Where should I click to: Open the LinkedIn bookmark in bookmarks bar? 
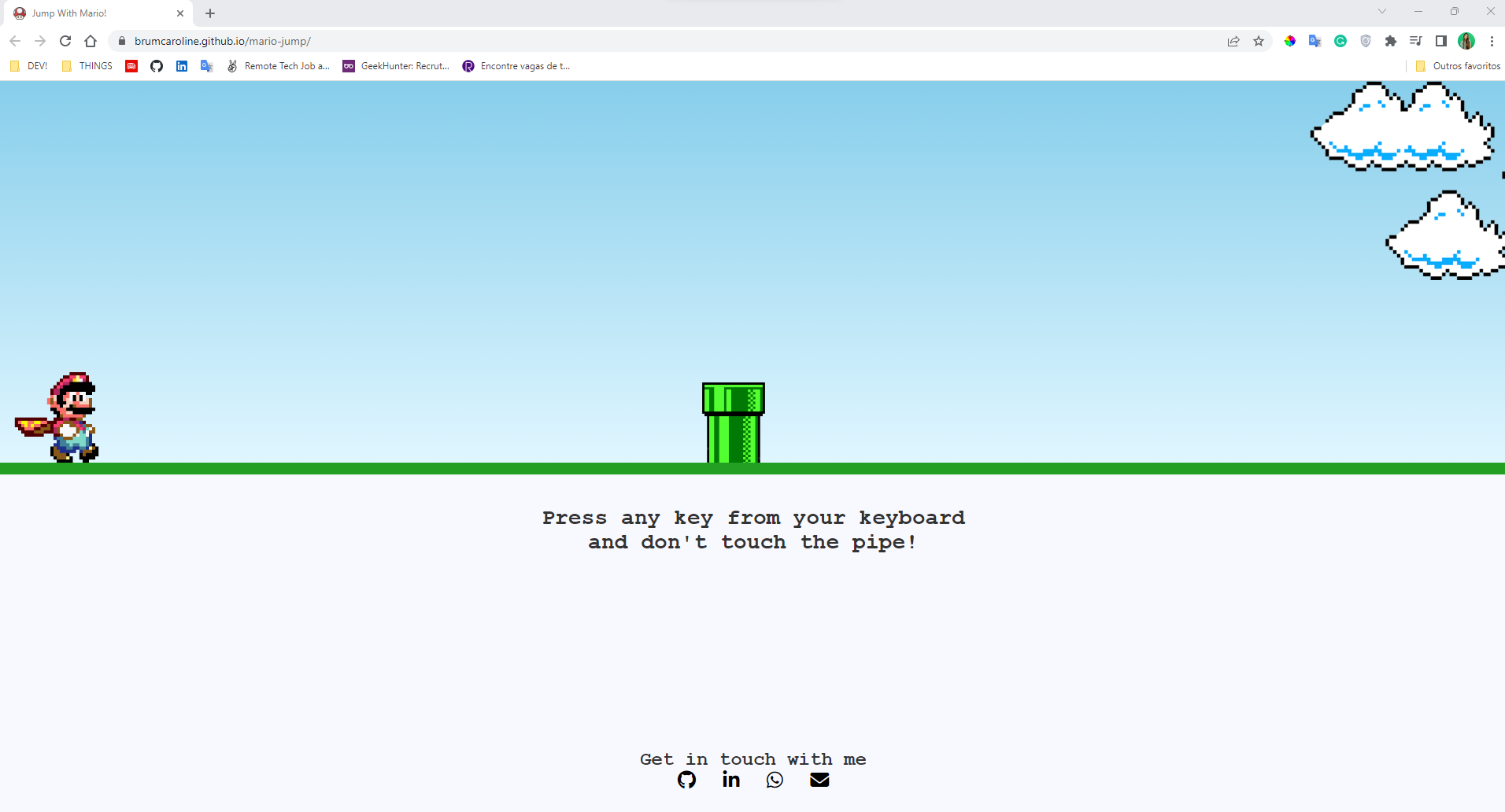pyautogui.click(x=182, y=66)
